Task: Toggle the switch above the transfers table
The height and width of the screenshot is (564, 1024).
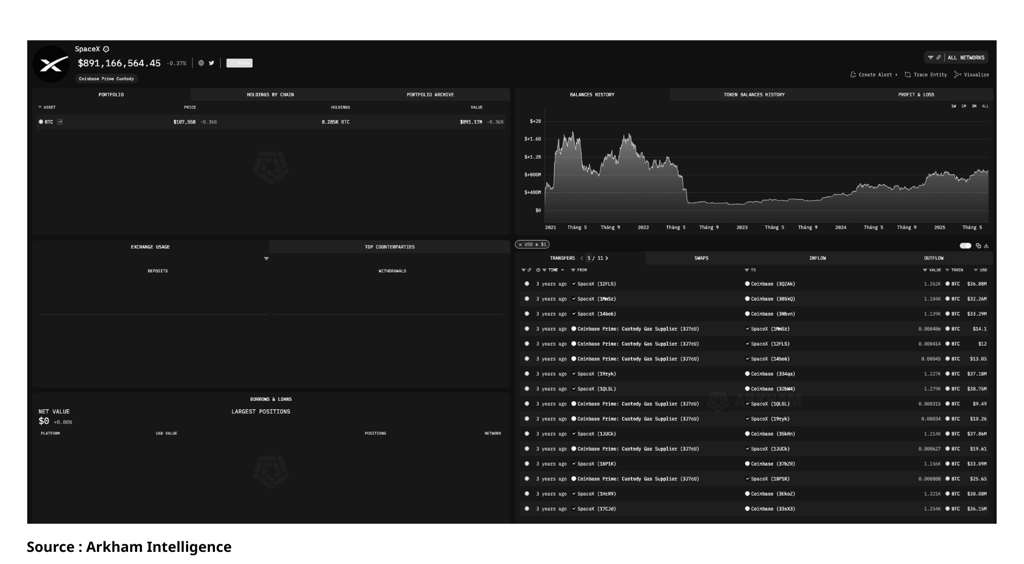Action: point(965,245)
